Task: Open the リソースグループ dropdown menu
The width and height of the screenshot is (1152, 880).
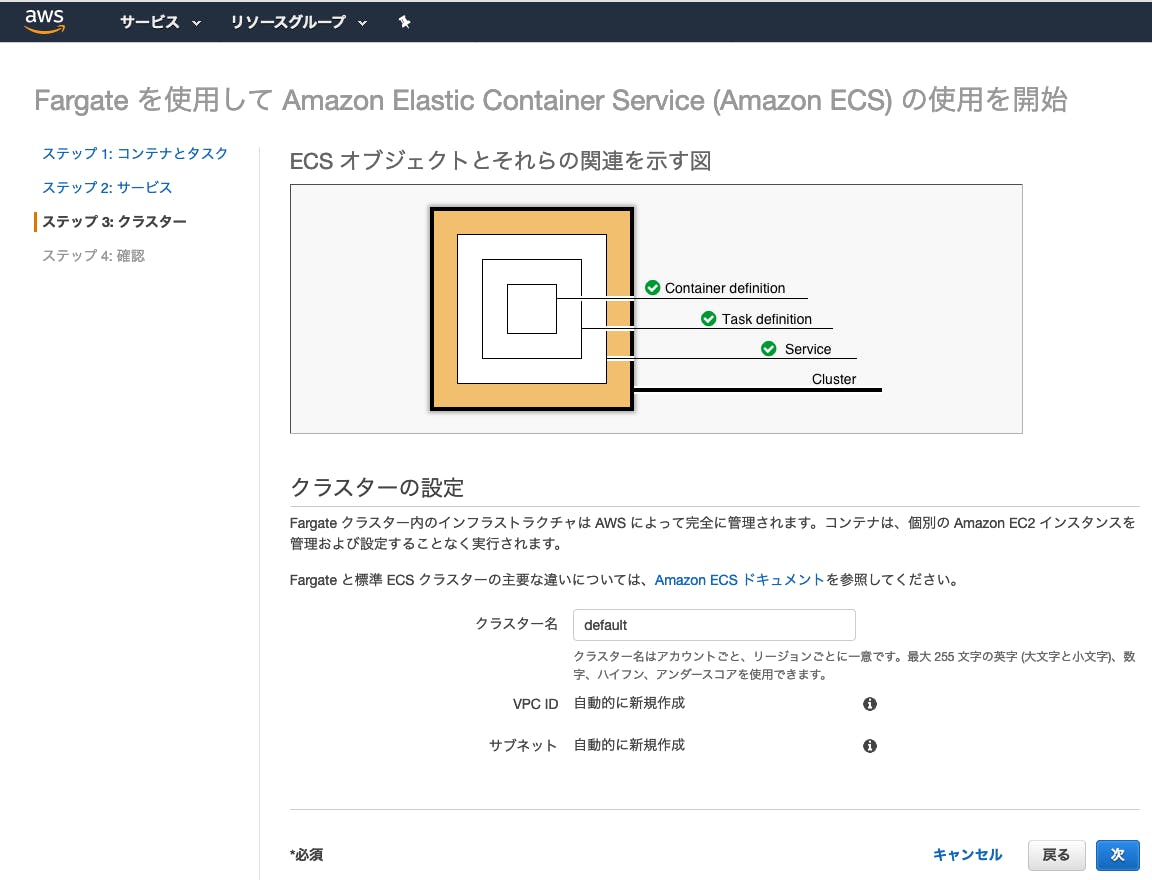Action: click(298, 22)
